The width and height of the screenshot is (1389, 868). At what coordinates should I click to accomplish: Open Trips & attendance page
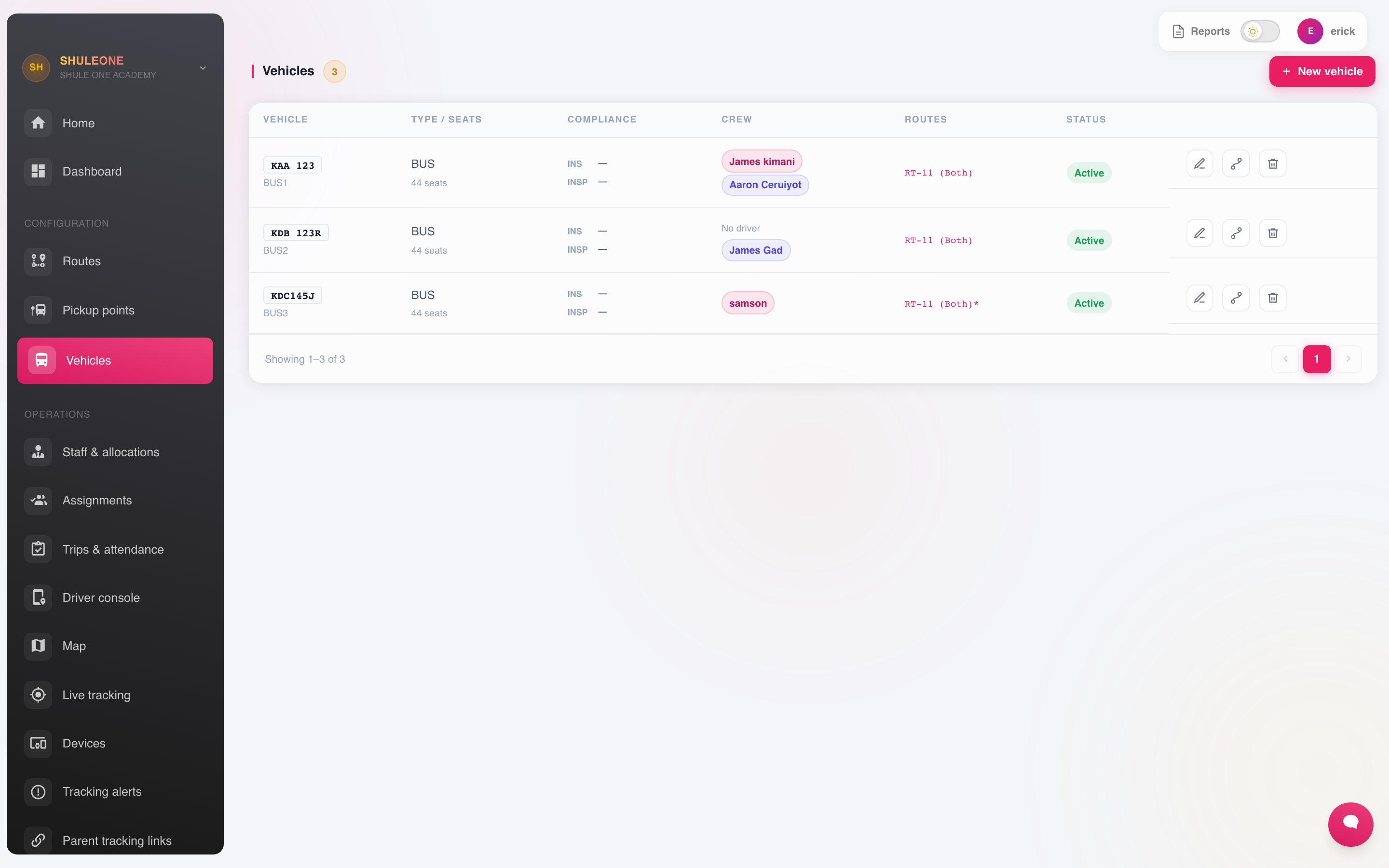(115, 549)
